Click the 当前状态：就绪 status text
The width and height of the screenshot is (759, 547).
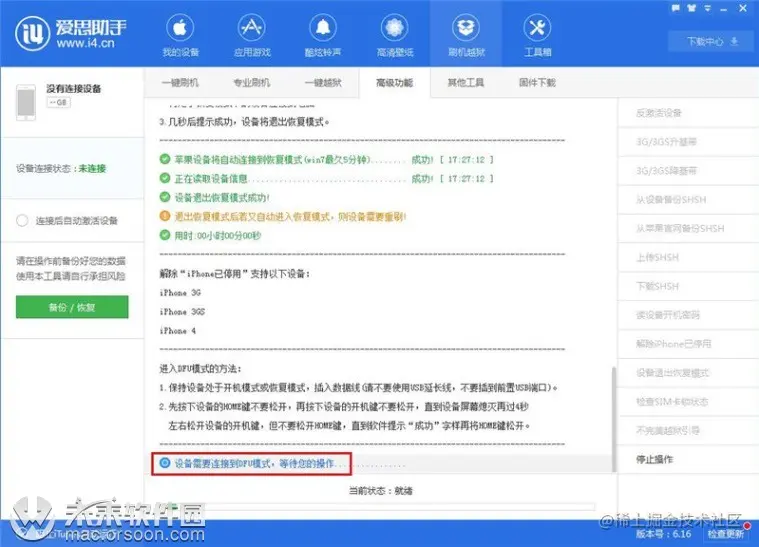click(380, 491)
